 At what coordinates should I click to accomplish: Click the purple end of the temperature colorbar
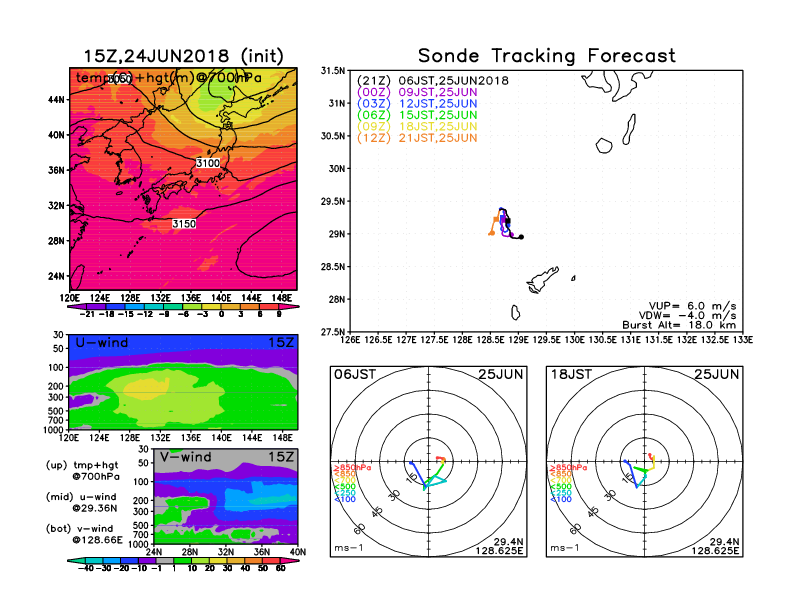[76, 307]
